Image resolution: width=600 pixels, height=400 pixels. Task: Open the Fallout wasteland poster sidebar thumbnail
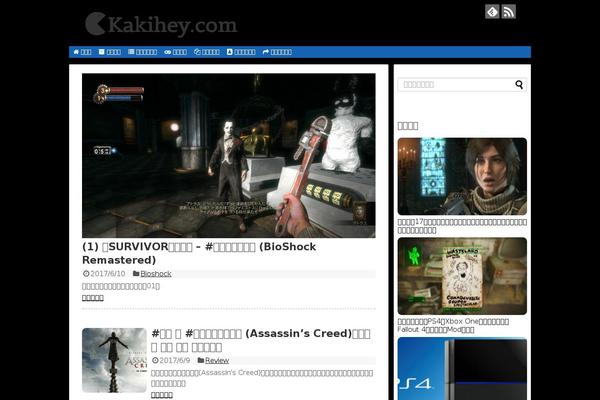(x=462, y=276)
